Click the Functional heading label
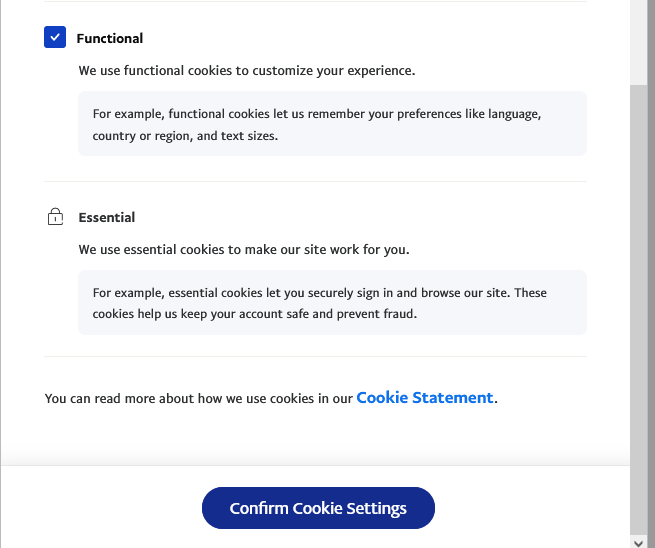 point(110,38)
